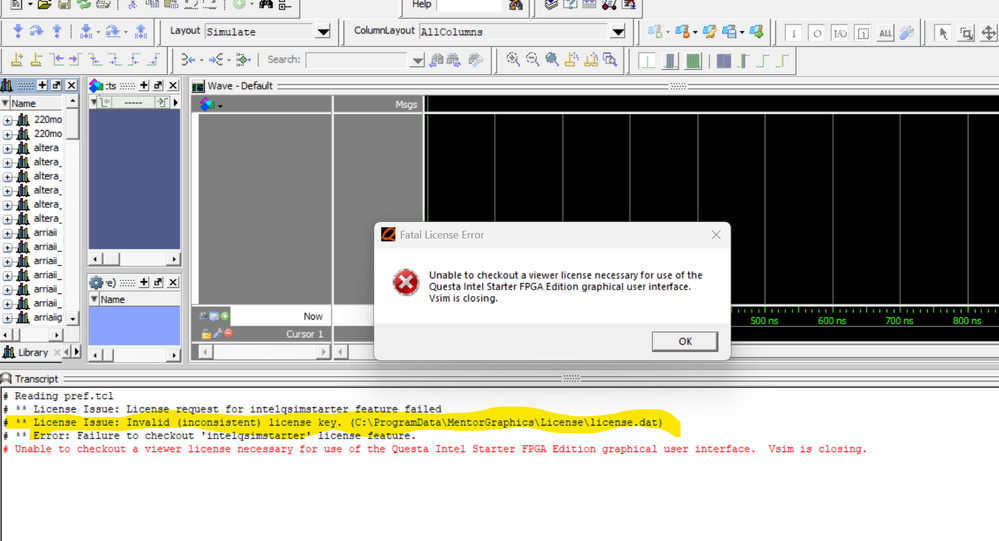The height and width of the screenshot is (541, 999).
Task: Expand the first 220mo library entry
Action: pos(7,120)
